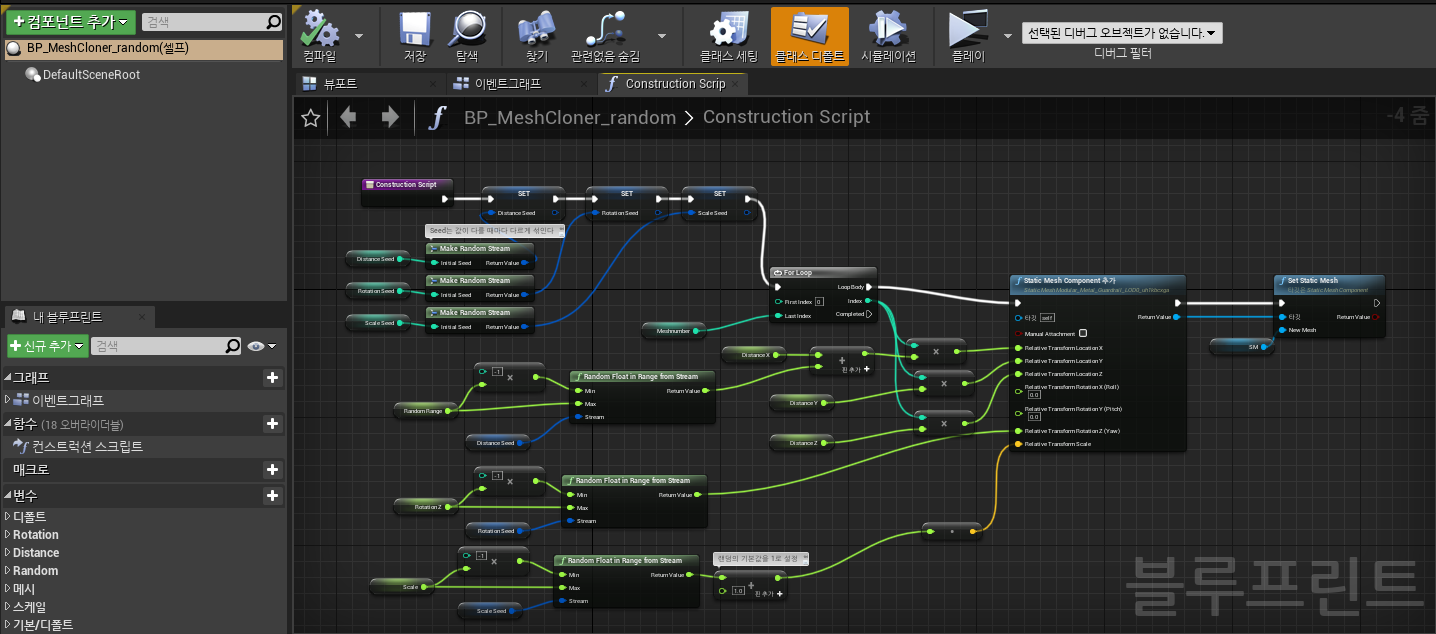Toggle Manual Attachment checkbox on the node
This screenshot has height=634, width=1436.
pyautogui.click(x=1083, y=334)
